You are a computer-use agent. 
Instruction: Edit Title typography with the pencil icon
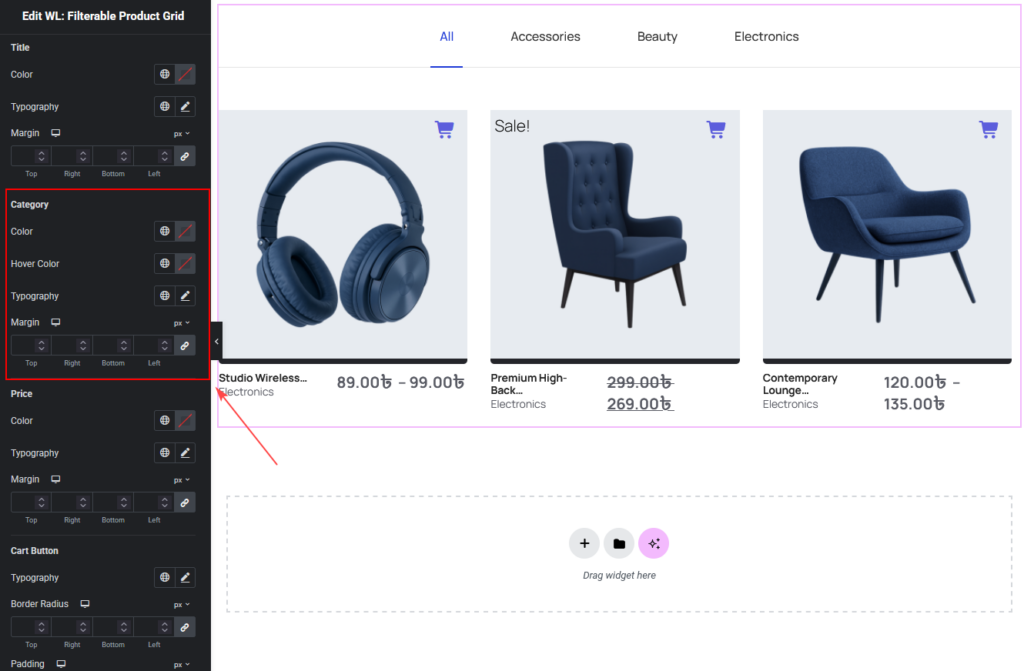tap(186, 106)
